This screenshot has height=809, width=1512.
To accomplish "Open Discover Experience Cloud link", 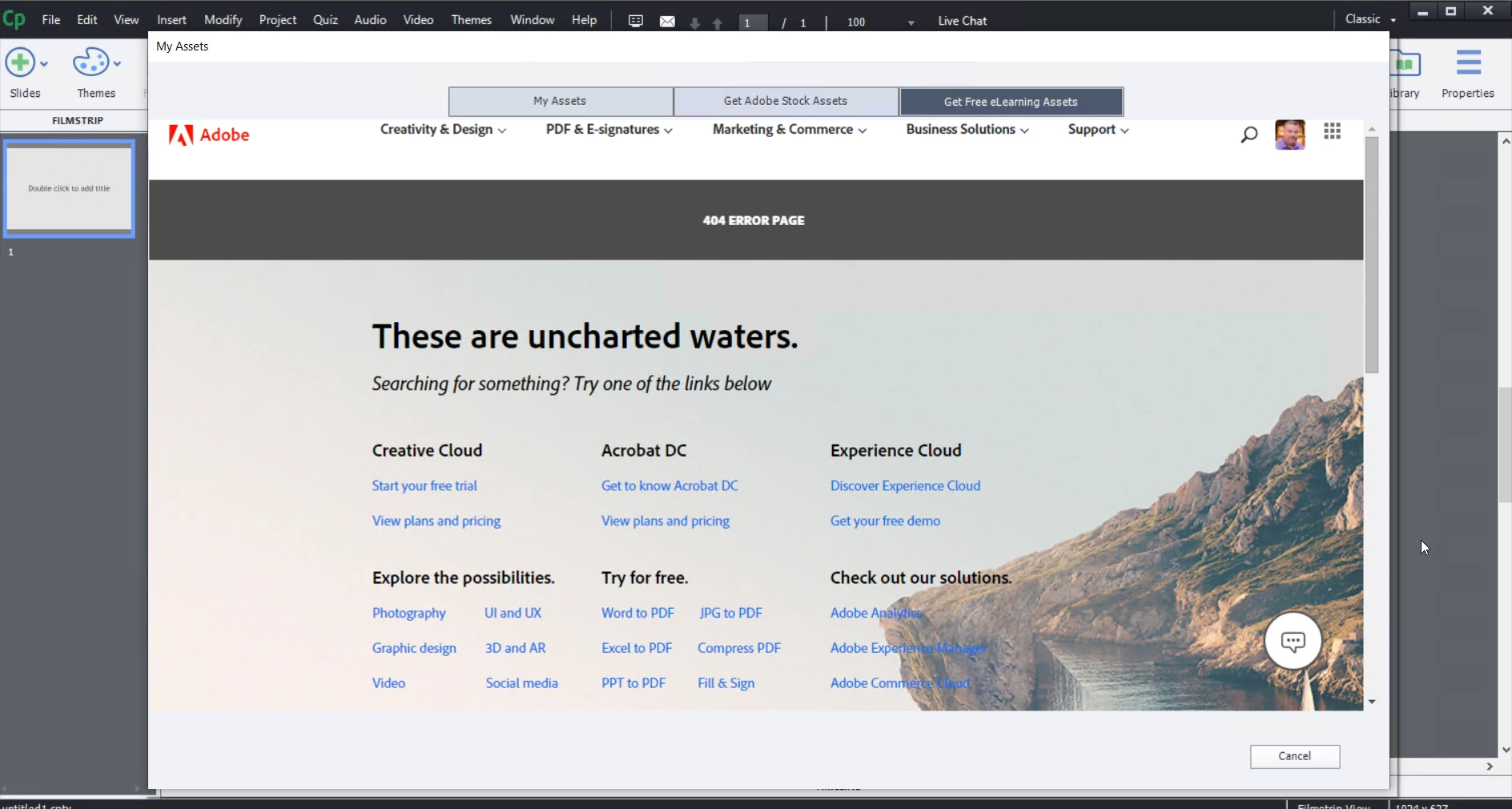I will click(x=905, y=485).
